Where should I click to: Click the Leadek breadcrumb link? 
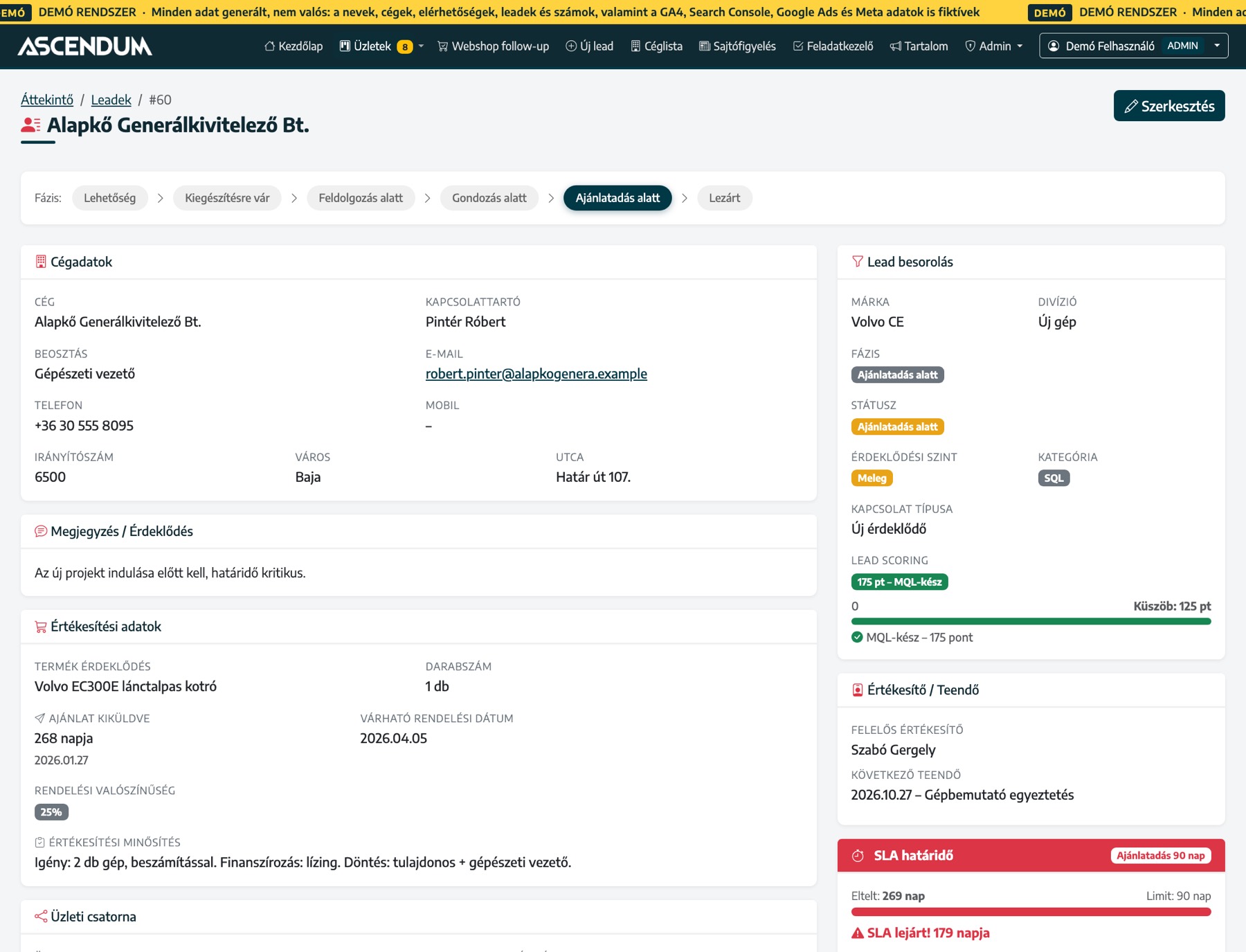111,100
